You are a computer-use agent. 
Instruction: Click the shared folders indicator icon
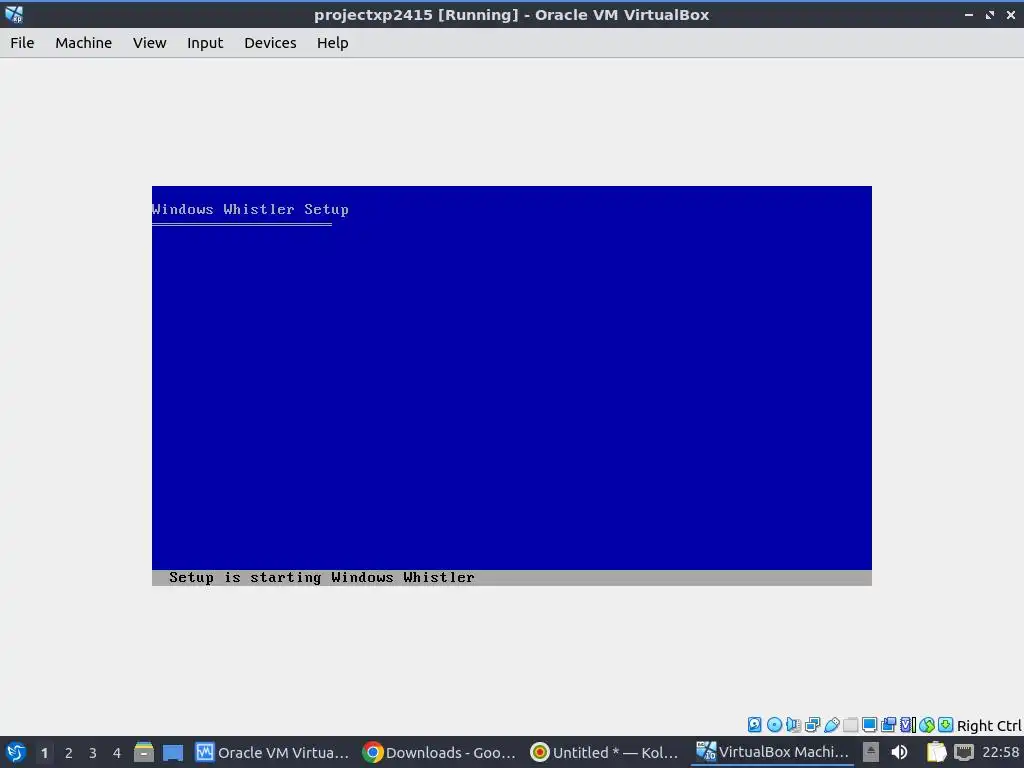pos(850,724)
